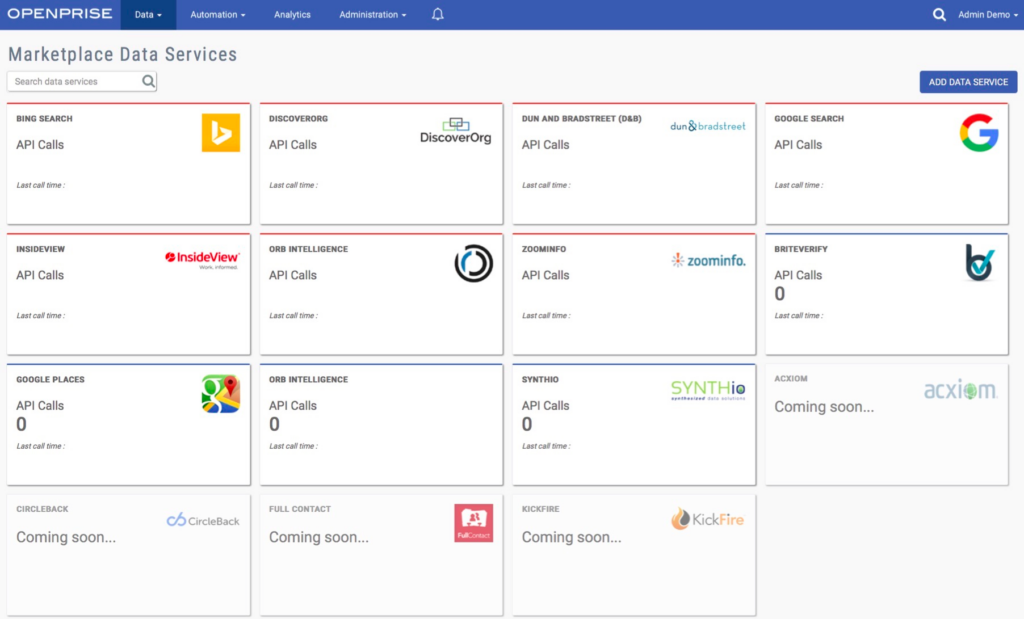1024x619 pixels.
Task: Open the notifications bell
Action: [x=437, y=14]
